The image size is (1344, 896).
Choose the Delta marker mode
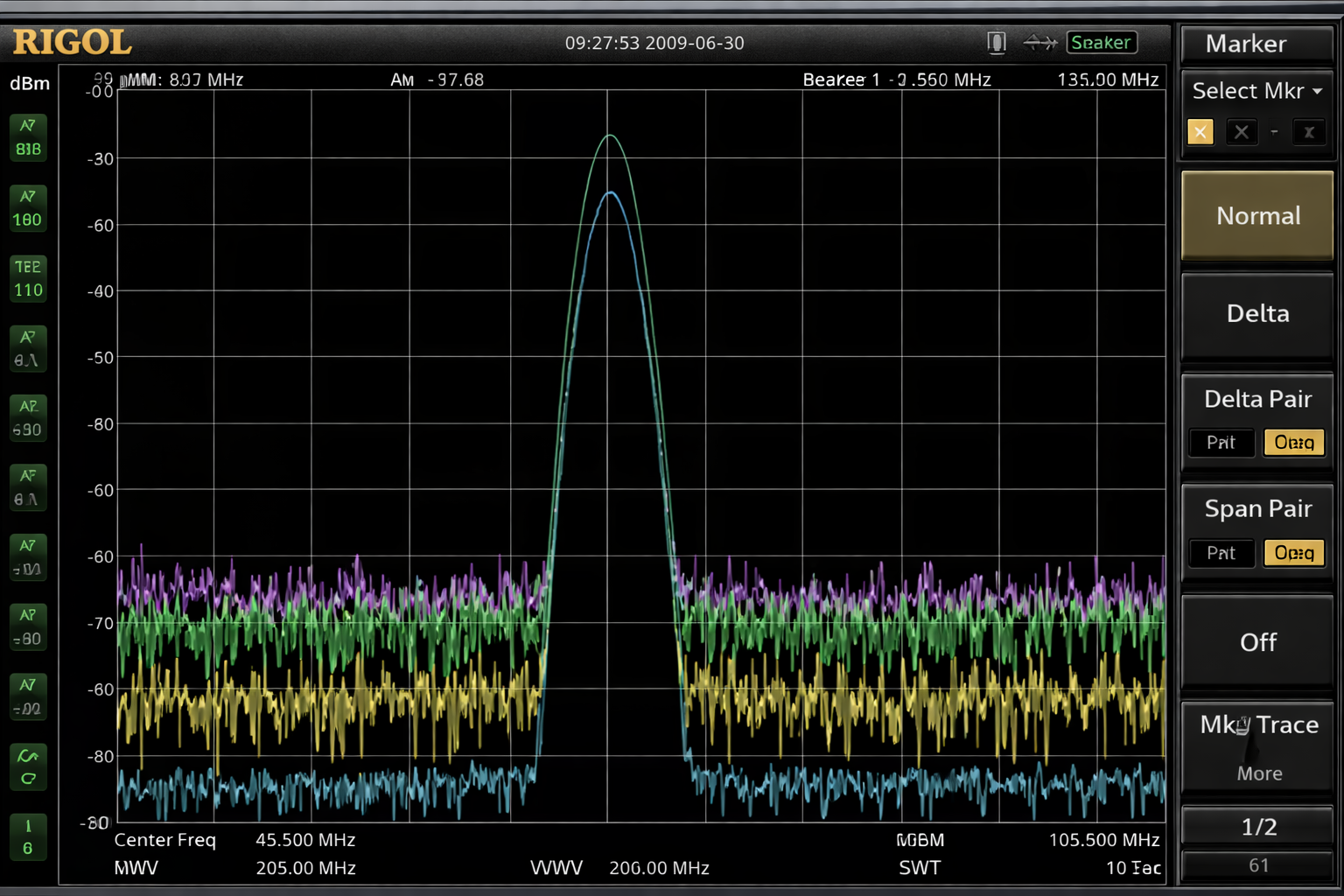coord(1257,314)
